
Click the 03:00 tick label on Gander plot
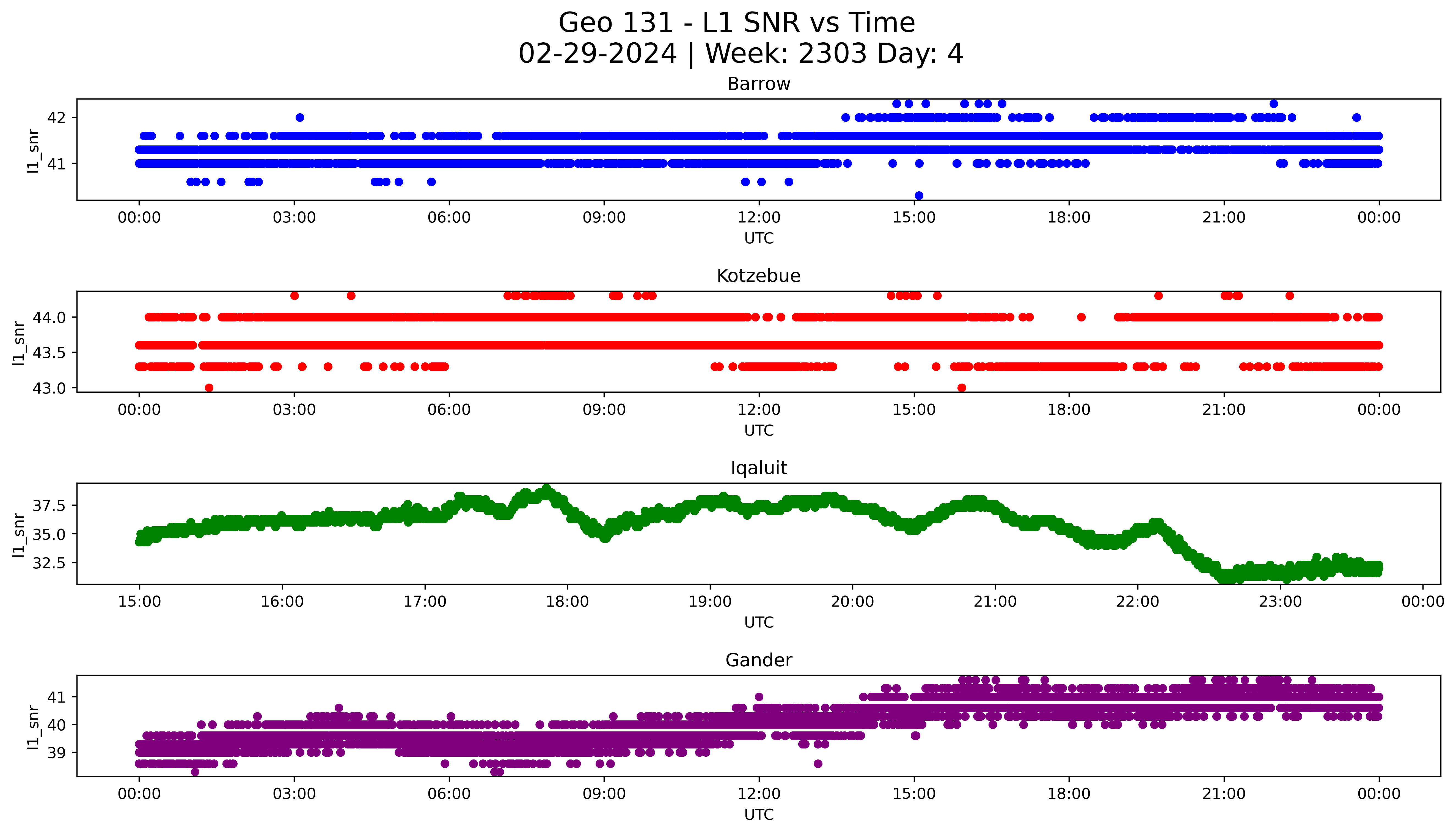tap(294, 794)
